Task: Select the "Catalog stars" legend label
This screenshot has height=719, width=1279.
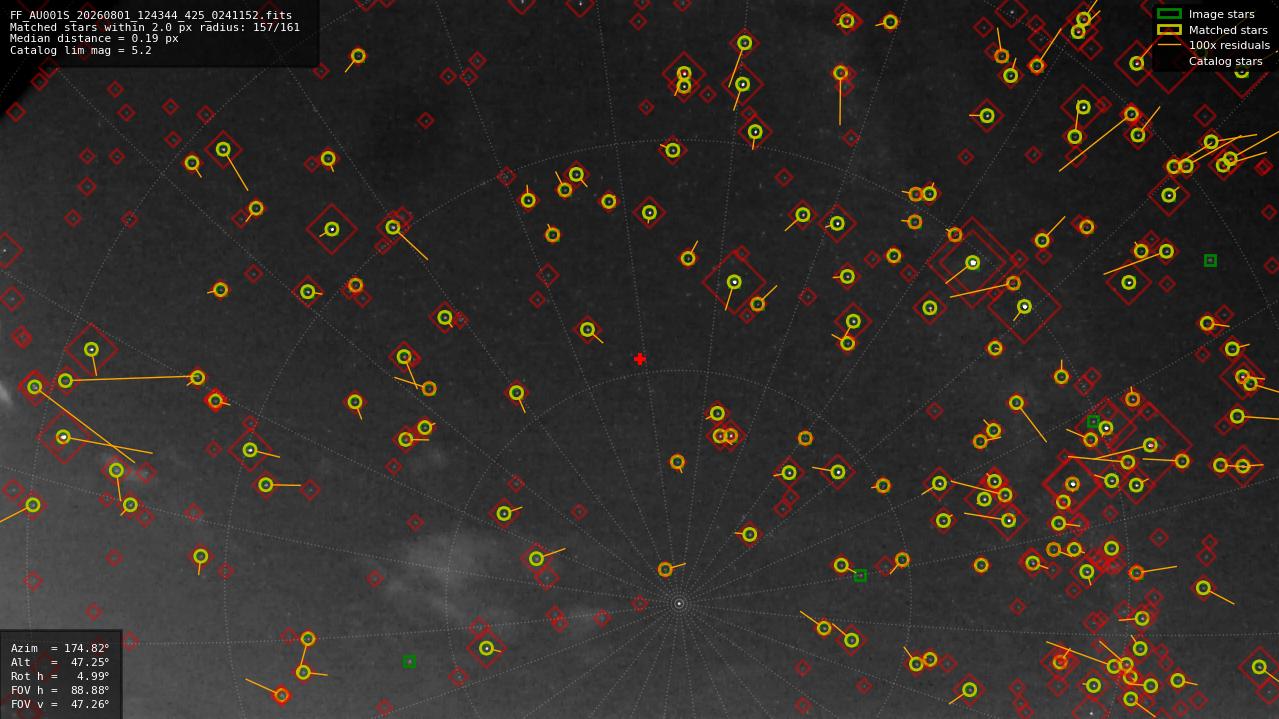Action: tap(1225, 61)
